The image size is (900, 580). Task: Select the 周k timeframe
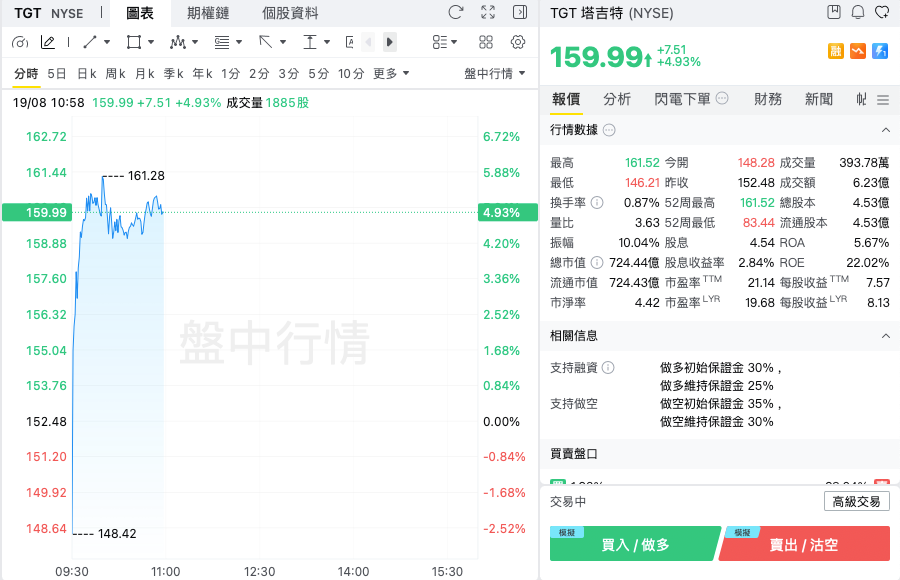[115, 74]
